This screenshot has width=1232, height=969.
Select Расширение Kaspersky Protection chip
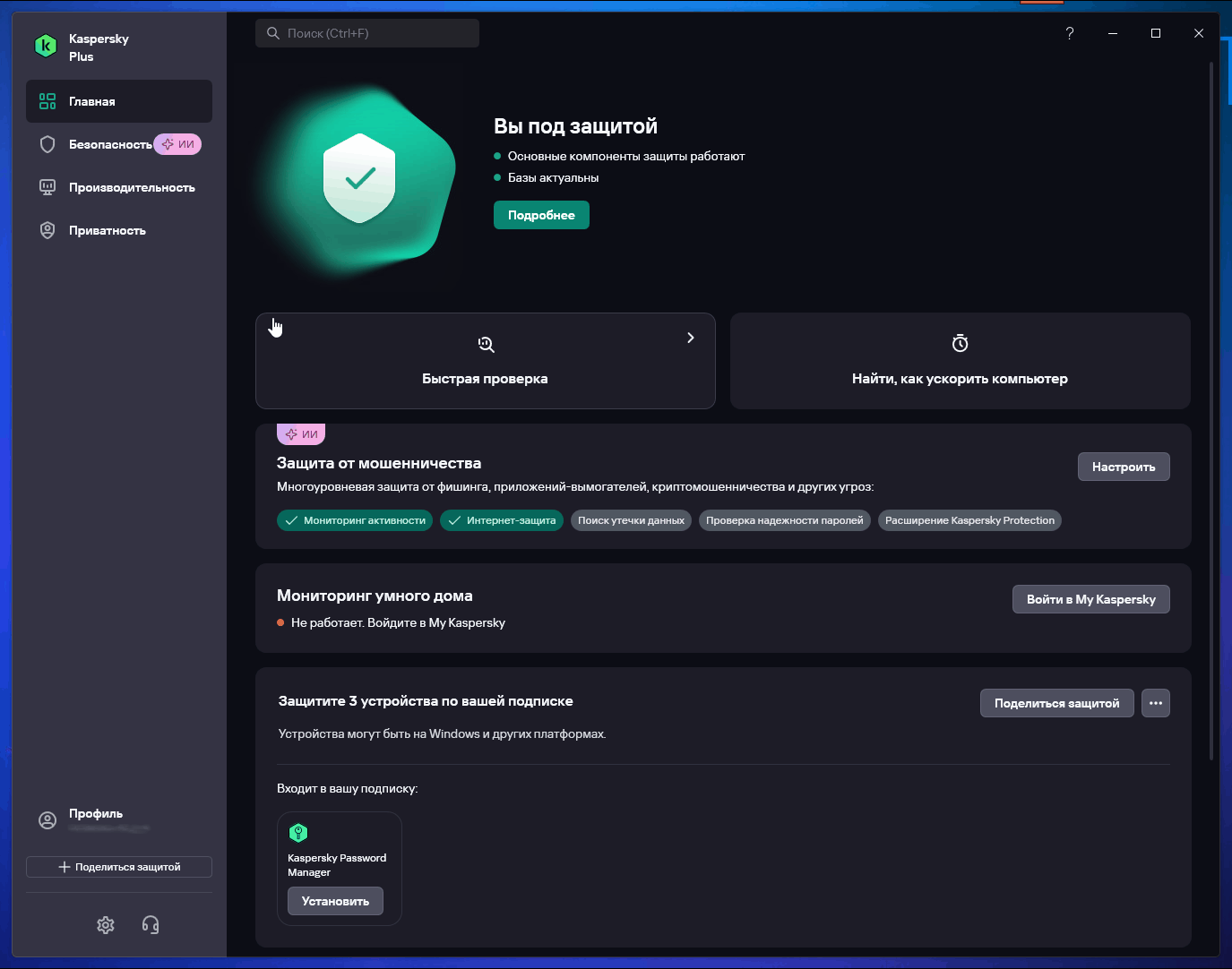[x=969, y=520]
